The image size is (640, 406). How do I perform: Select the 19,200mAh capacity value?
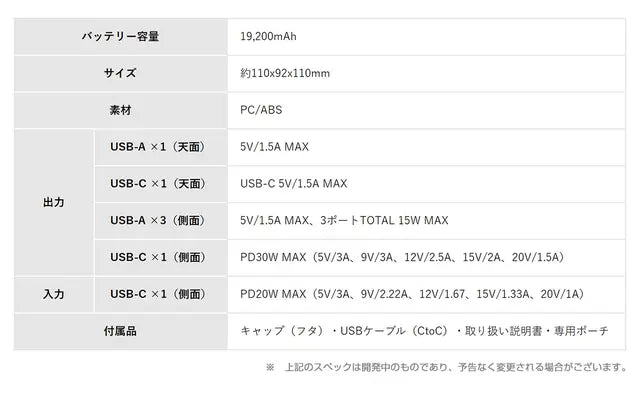click(x=268, y=36)
